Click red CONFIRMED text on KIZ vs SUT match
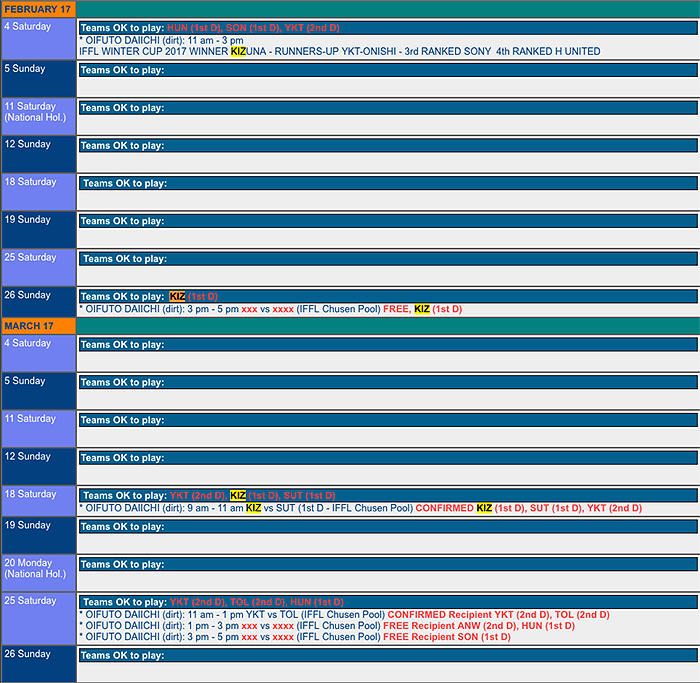The height and width of the screenshot is (683, 700). pos(445,508)
